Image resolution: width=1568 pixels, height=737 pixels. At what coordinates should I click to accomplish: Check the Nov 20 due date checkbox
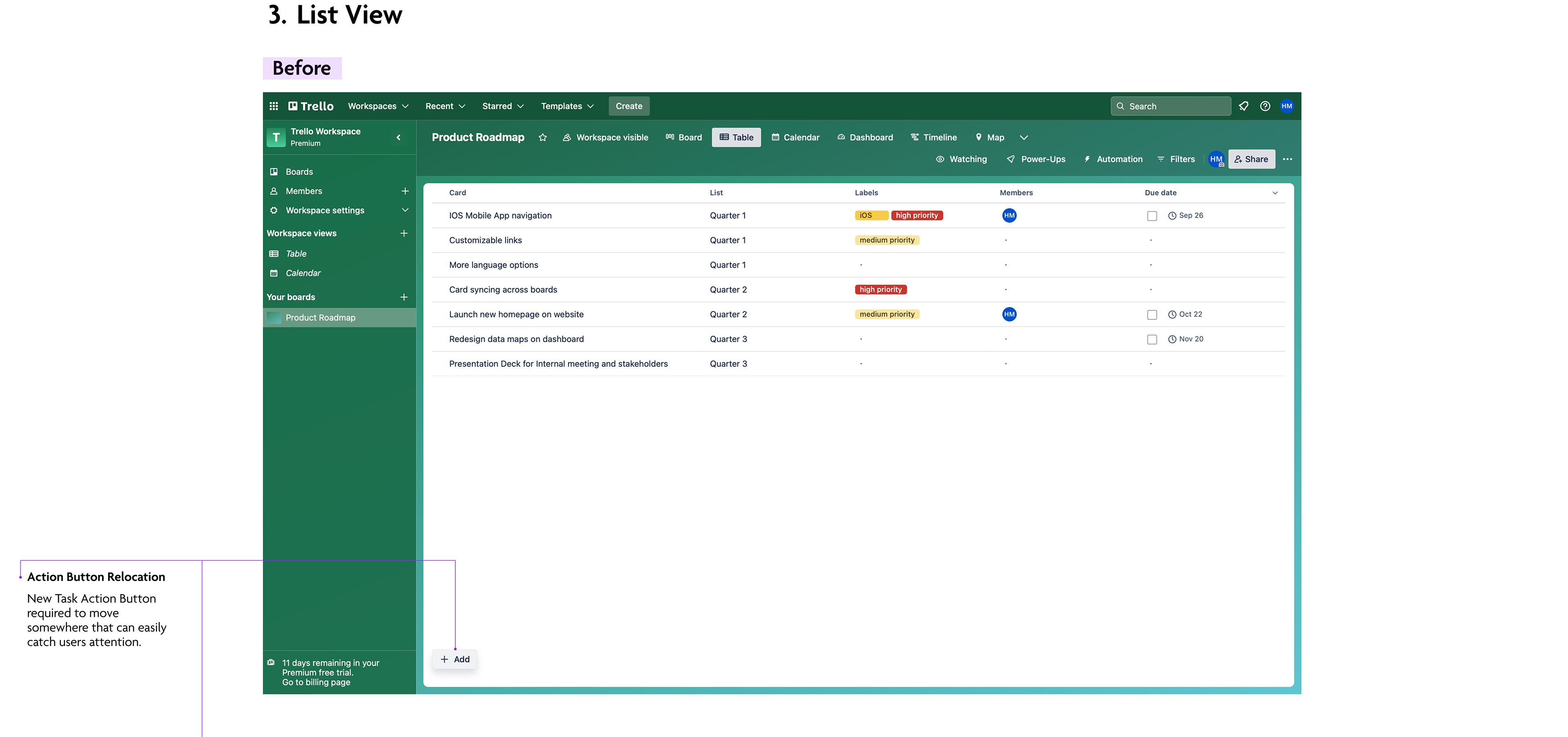point(1151,339)
